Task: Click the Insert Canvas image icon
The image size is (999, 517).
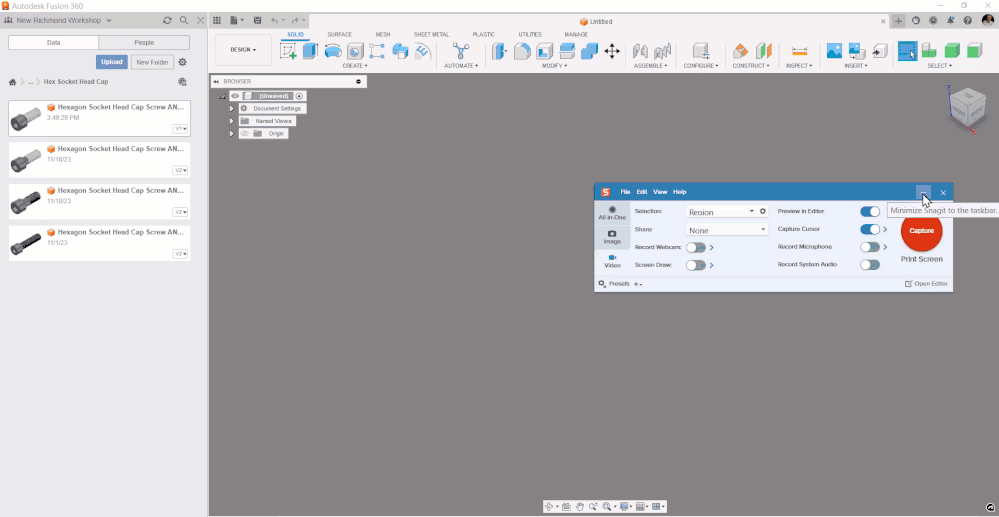Action: [x=834, y=51]
